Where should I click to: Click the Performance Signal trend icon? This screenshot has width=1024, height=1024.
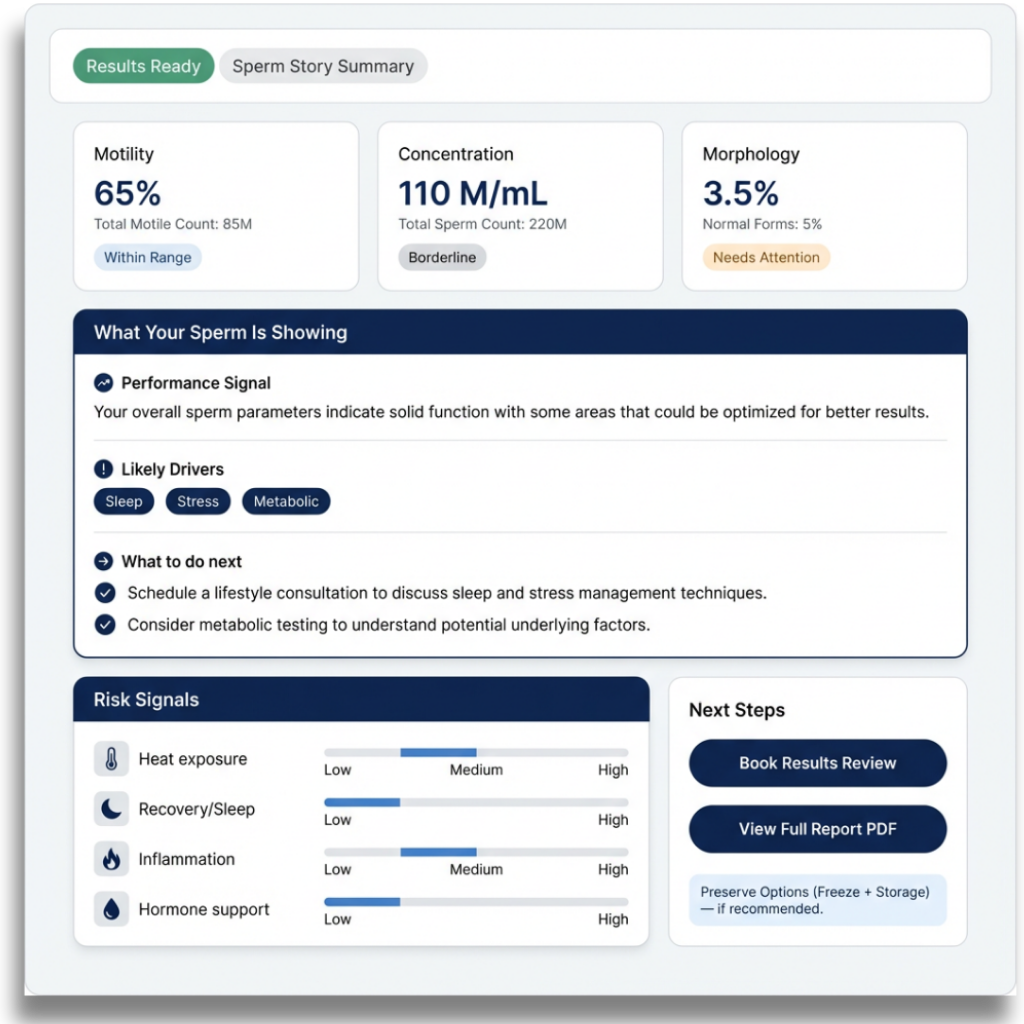103,383
